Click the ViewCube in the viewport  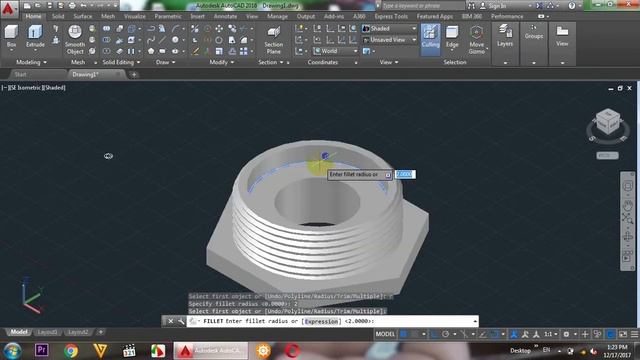[608, 122]
